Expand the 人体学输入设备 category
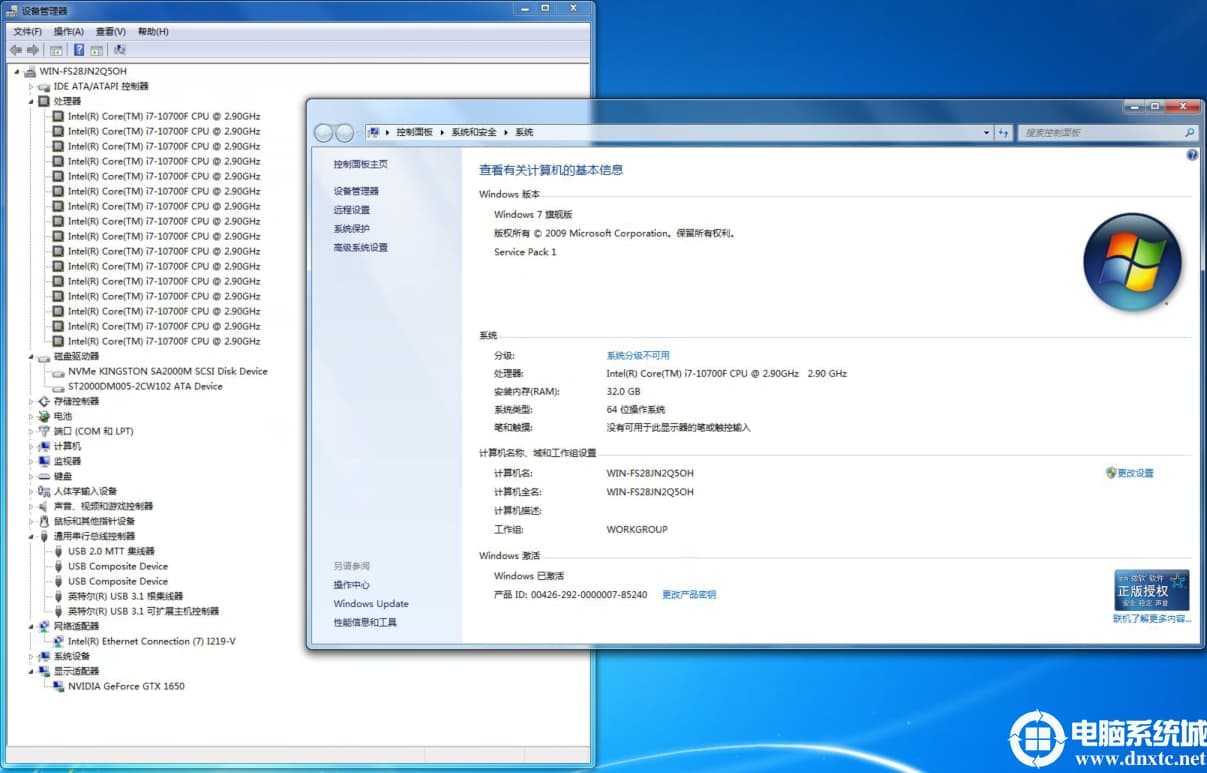This screenshot has width=1207, height=773. (31, 491)
